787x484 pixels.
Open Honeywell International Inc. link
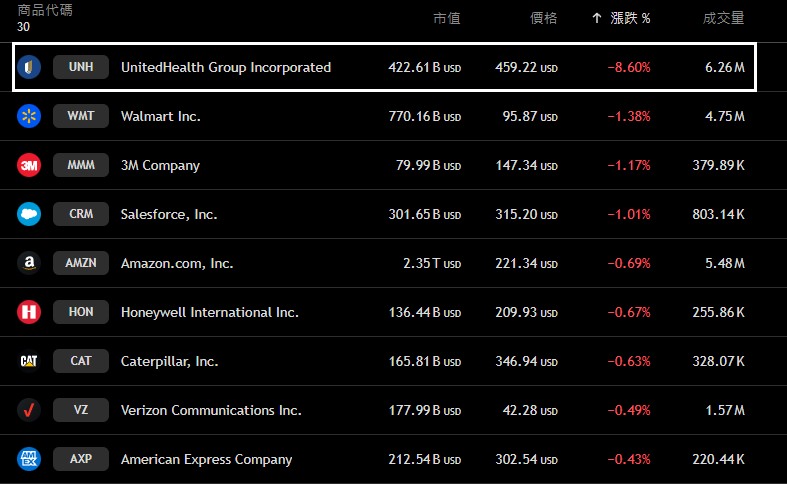(209, 312)
